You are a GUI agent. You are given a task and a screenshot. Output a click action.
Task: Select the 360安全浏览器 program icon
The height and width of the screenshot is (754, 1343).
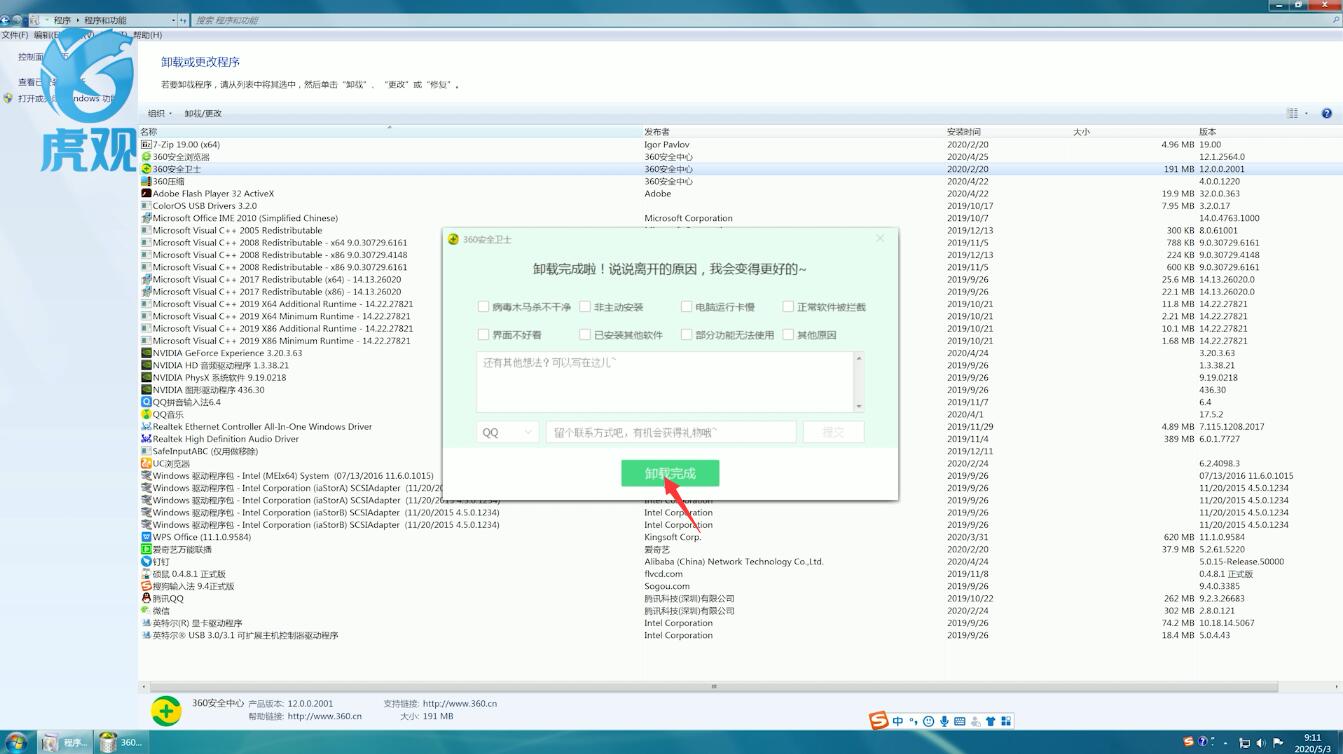146,157
